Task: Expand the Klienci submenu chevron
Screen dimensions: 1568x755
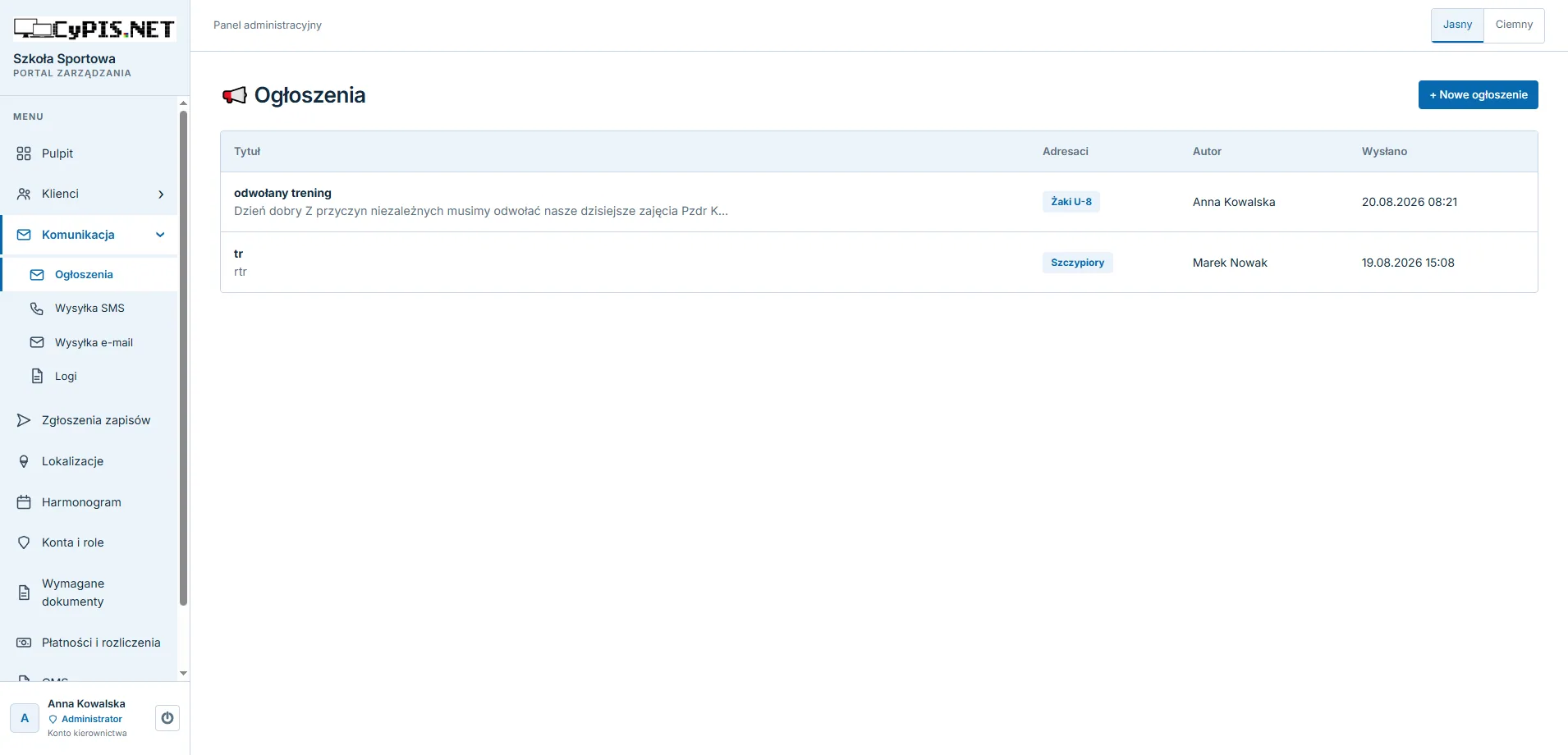Action: [x=161, y=194]
